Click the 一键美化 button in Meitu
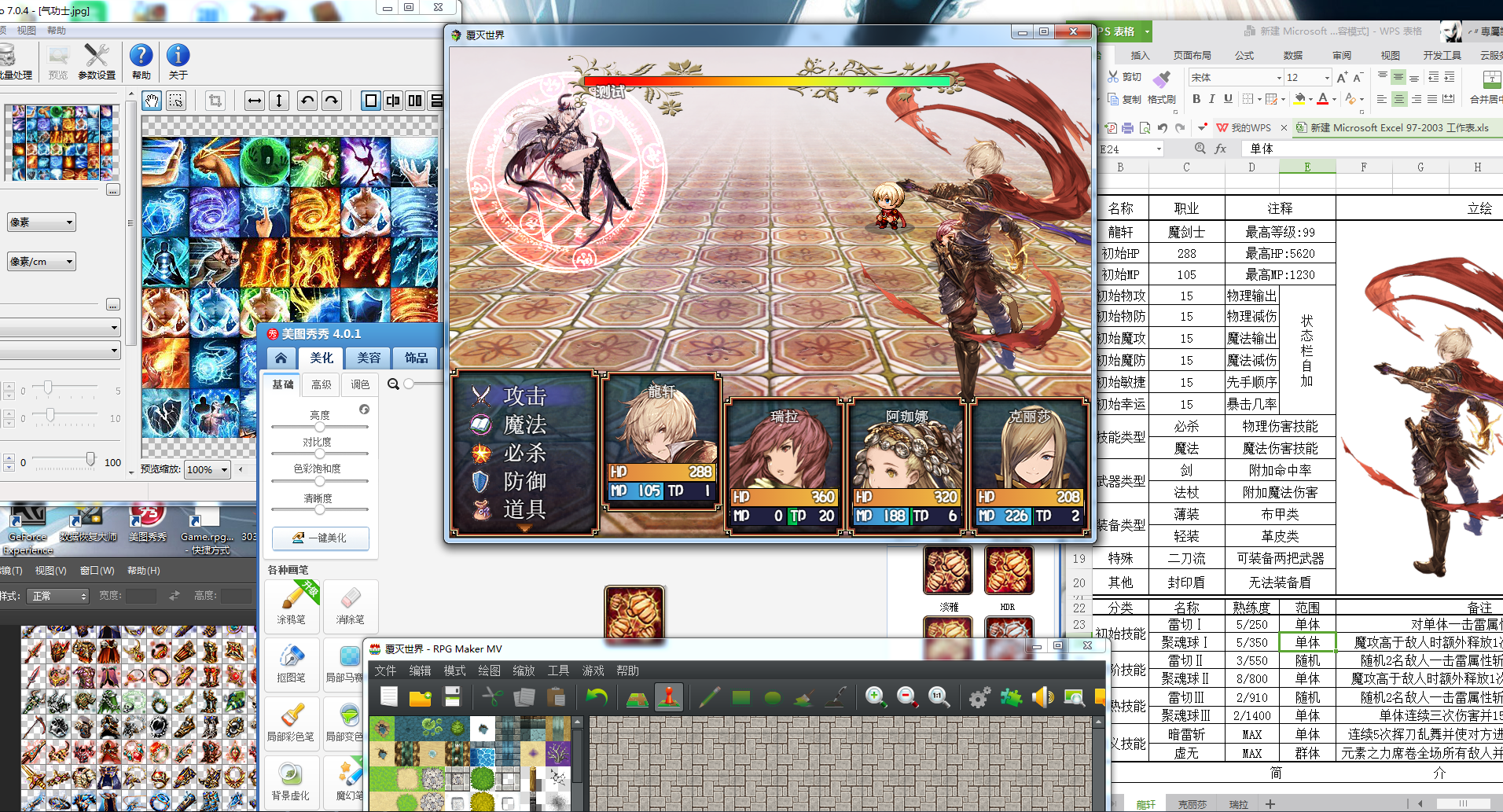Image resolution: width=1503 pixels, height=812 pixels. pyautogui.click(x=320, y=538)
